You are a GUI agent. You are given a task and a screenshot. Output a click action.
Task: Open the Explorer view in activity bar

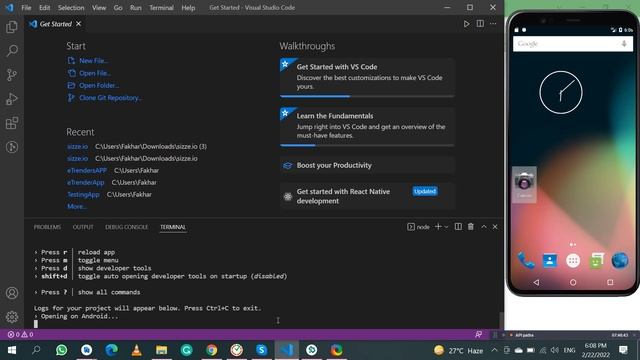[x=12, y=27]
